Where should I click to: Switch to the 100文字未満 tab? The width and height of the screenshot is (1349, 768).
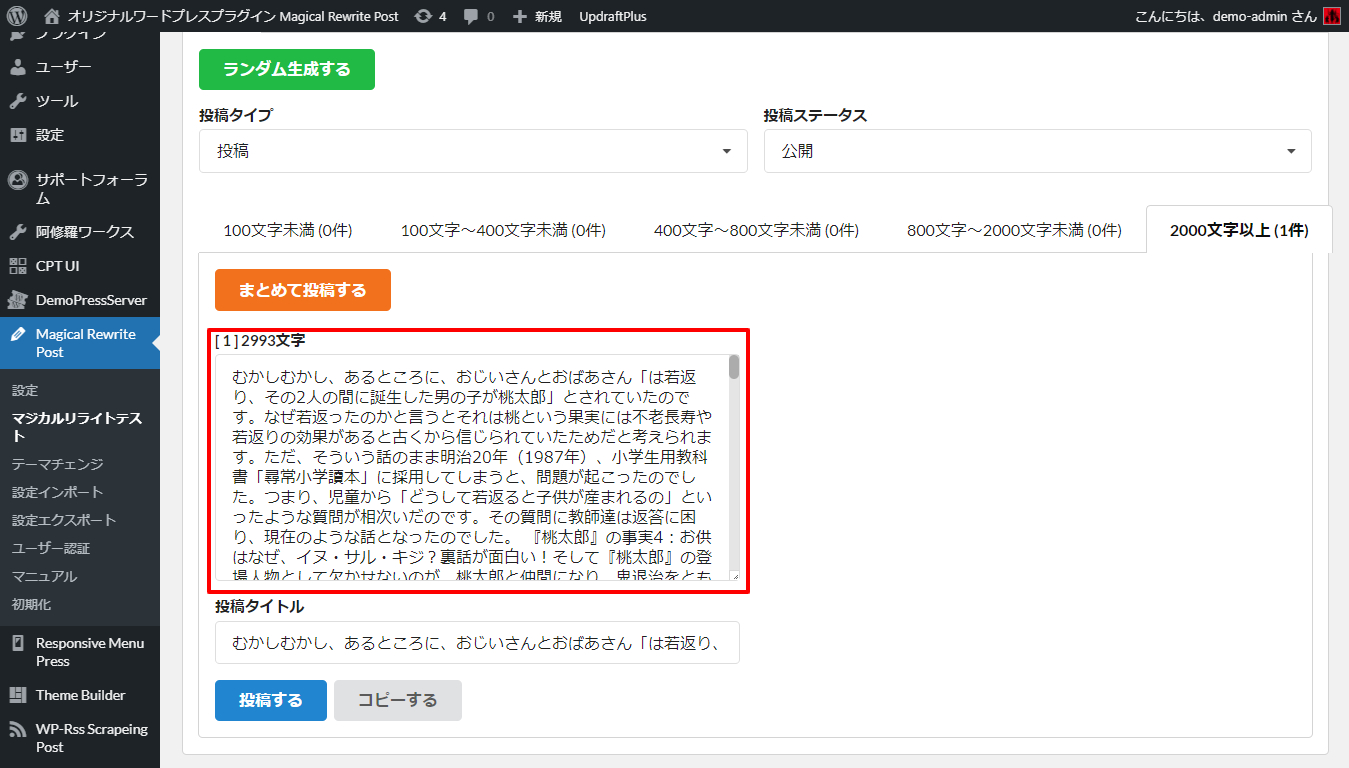pyautogui.click(x=287, y=231)
